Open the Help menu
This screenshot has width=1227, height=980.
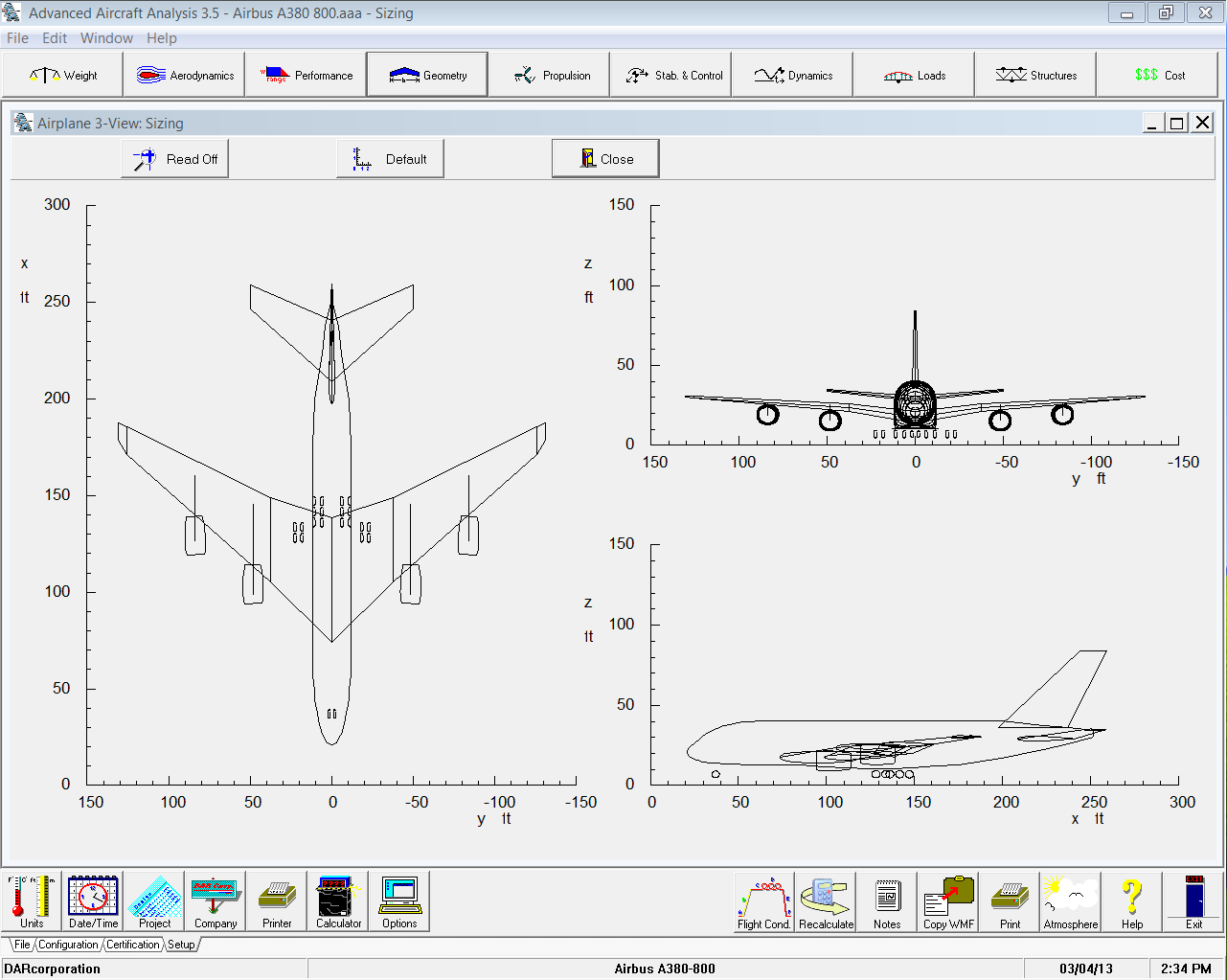(x=162, y=38)
